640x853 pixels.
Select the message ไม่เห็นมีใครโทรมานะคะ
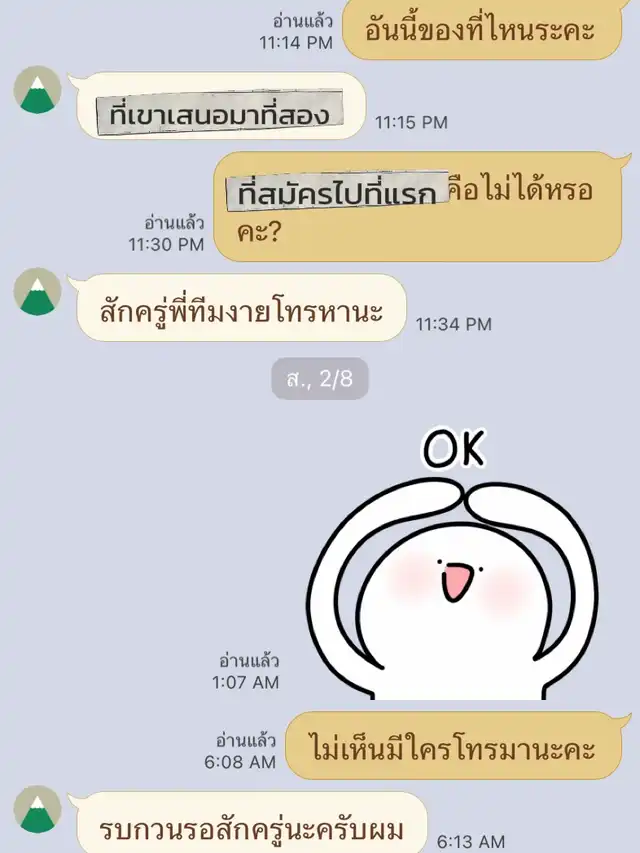pyautogui.click(x=454, y=746)
